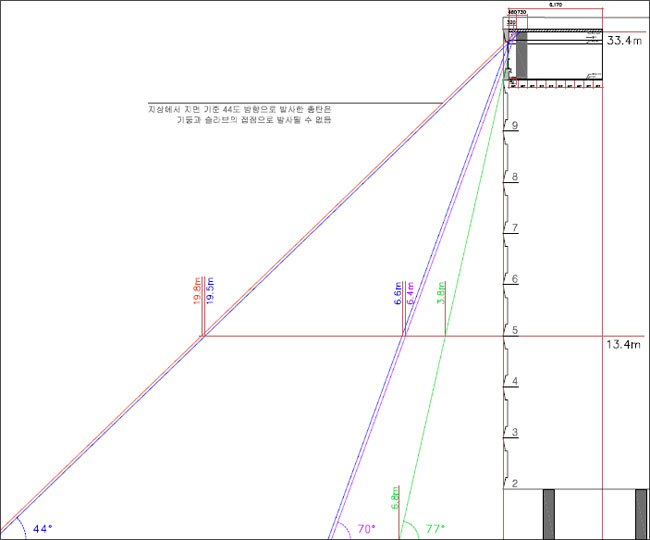This screenshot has height=540, width=650.
Task: Select the 70° angle label
Action: 367,527
